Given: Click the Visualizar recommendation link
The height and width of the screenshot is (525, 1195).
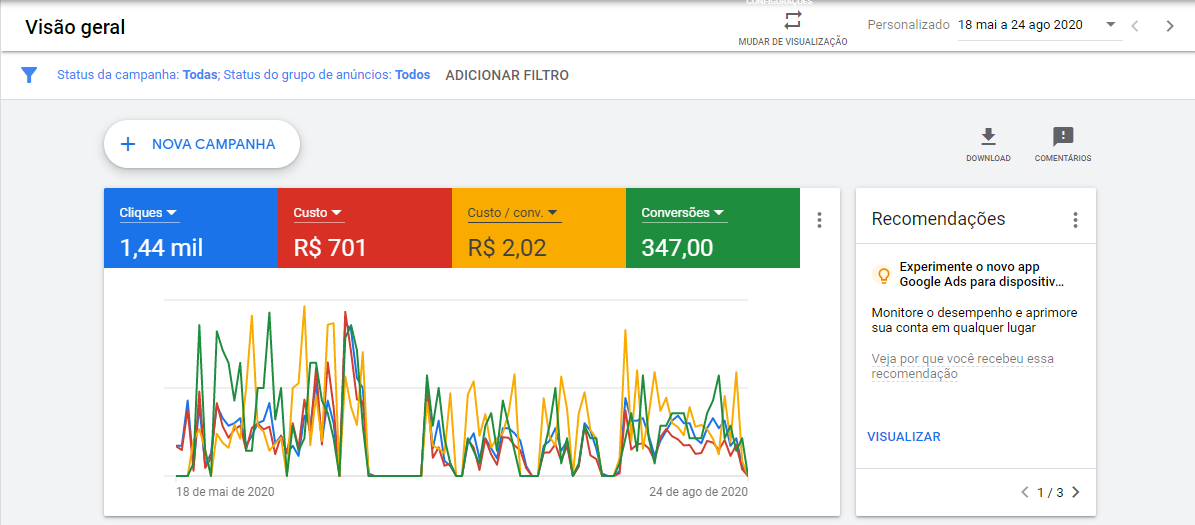Looking at the screenshot, I should (x=904, y=437).
